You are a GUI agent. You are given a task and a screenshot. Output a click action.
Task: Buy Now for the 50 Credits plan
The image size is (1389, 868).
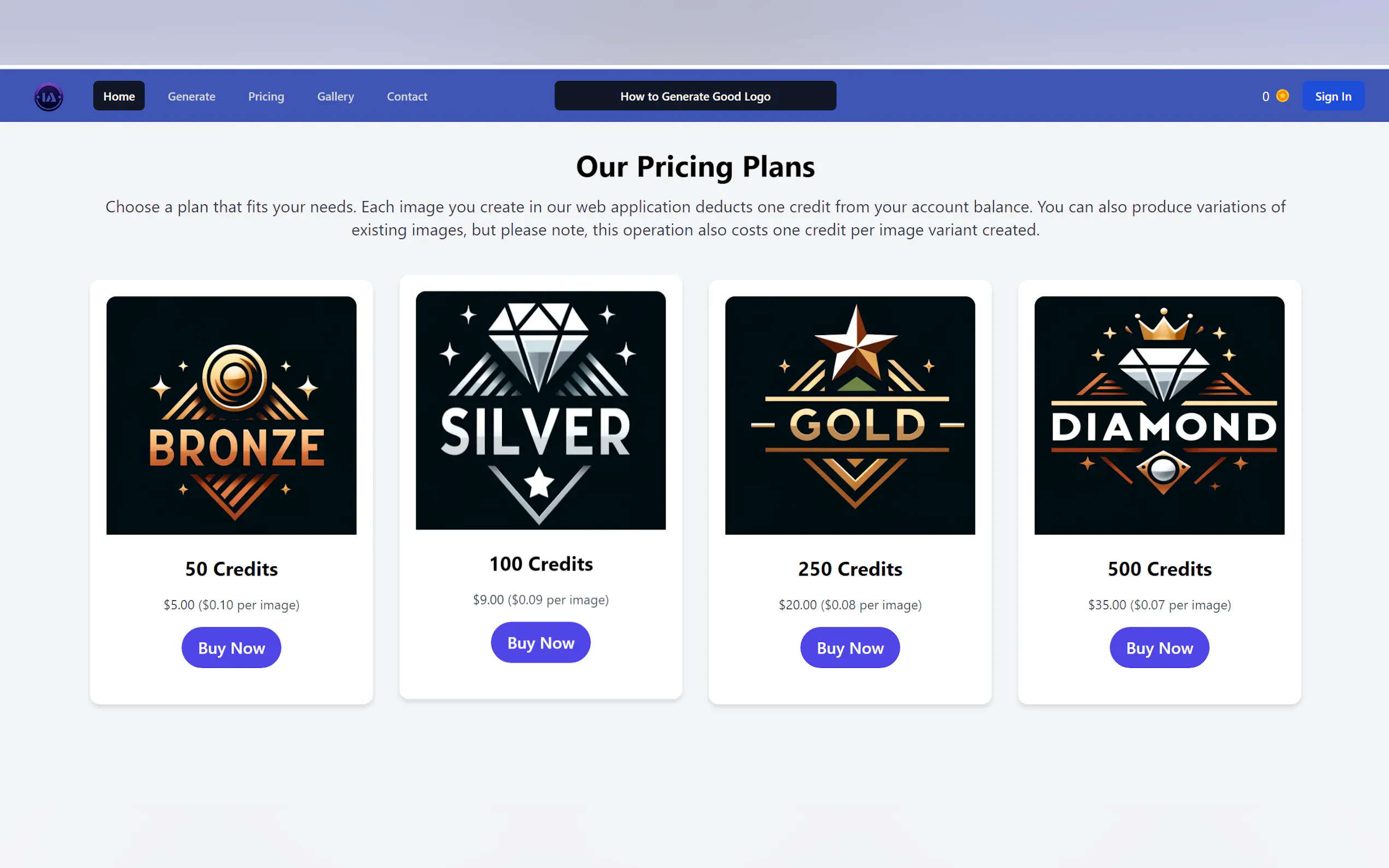click(231, 648)
